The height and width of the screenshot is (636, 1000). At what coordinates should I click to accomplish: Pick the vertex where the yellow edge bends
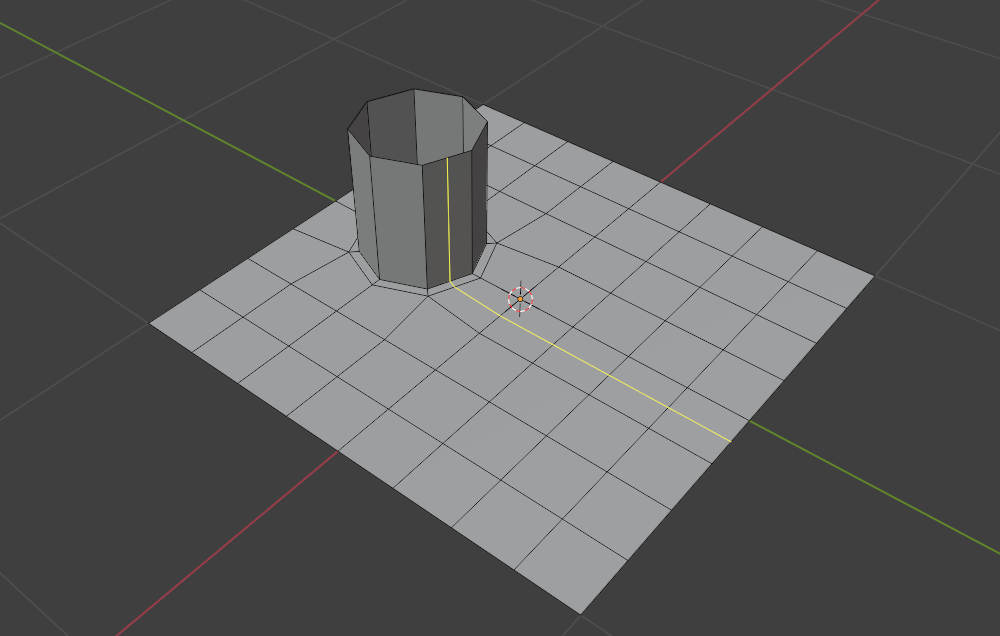tap(450, 281)
